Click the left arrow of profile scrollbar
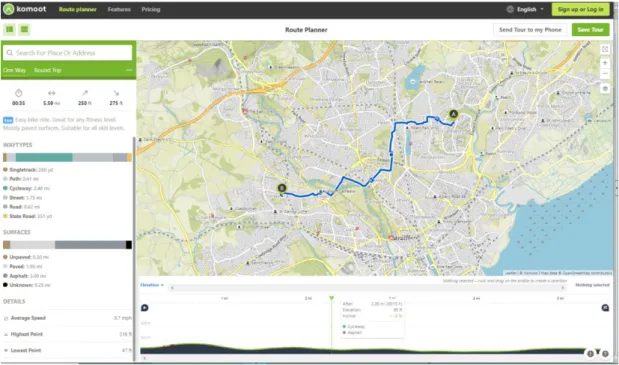The height and width of the screenshot is (365, 619). coord(172,288)
